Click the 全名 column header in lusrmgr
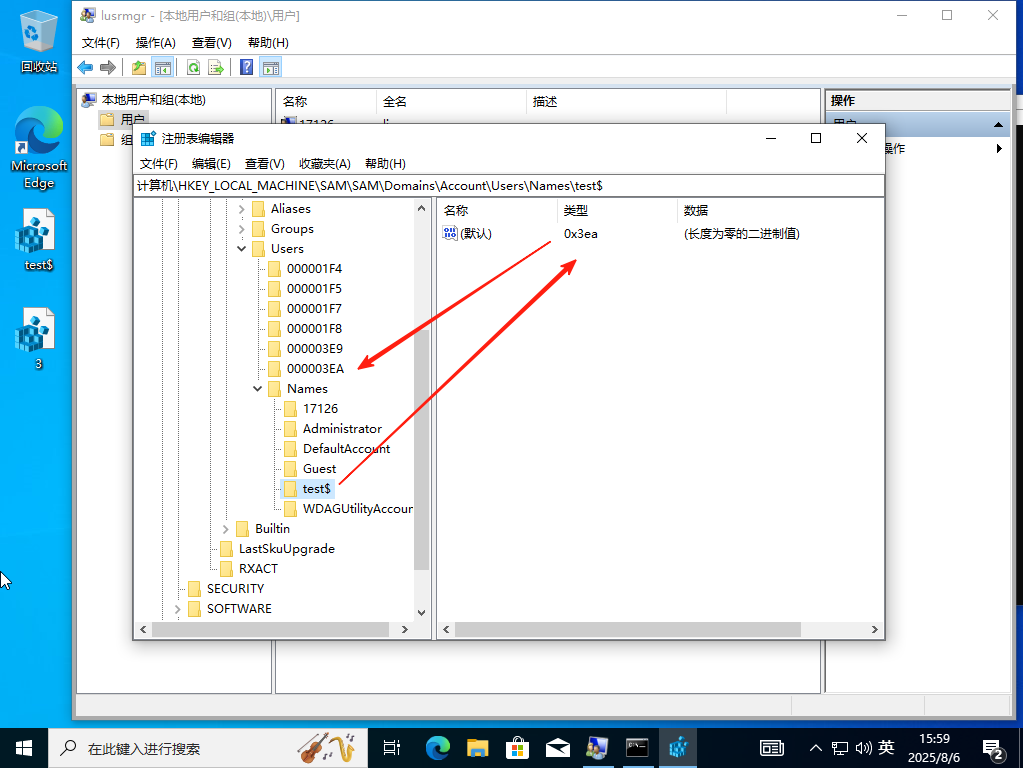The width and height of the screenshot is (1023, 768). pos(451,102)
